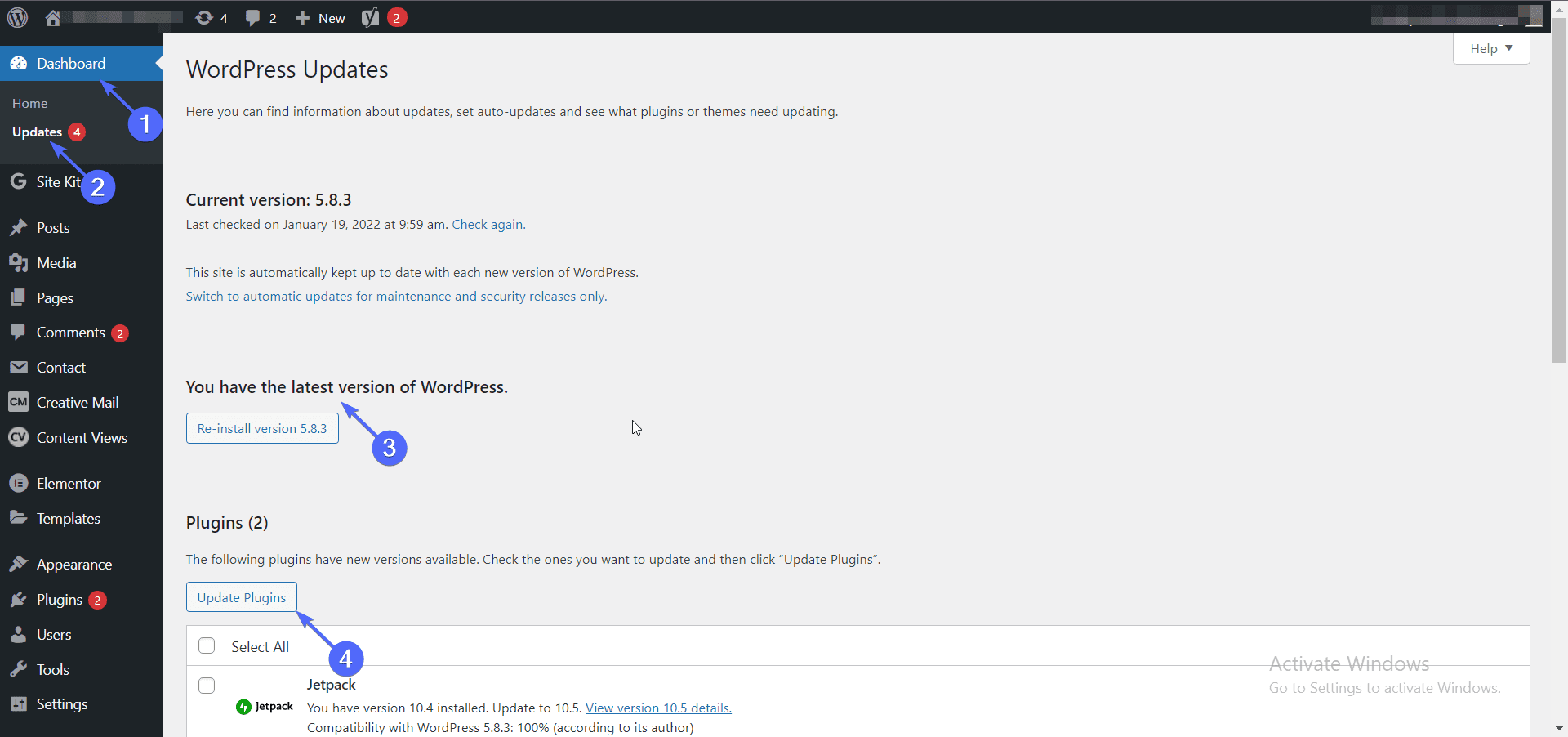Open Elementor from the sidebar icon

[x=19, y=484]
